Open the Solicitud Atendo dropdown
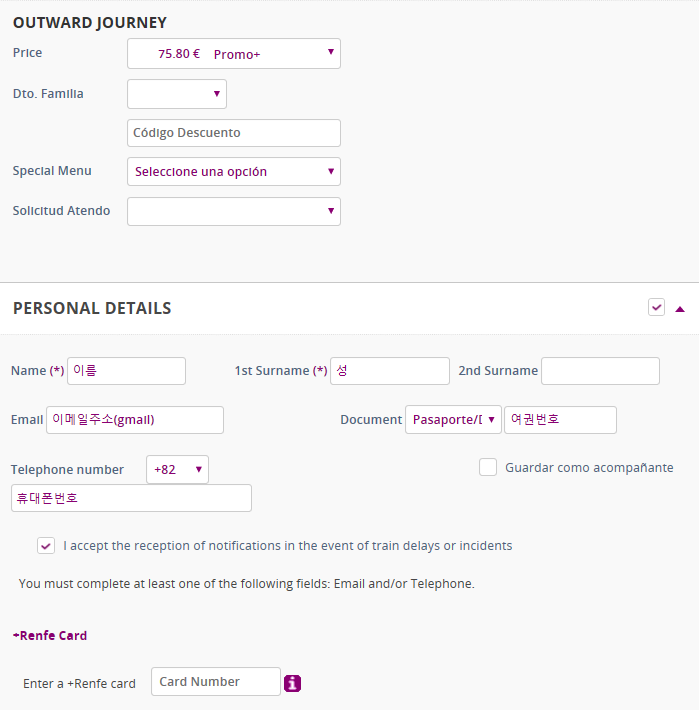The image size is (699, 710). (x=234, y=211)
